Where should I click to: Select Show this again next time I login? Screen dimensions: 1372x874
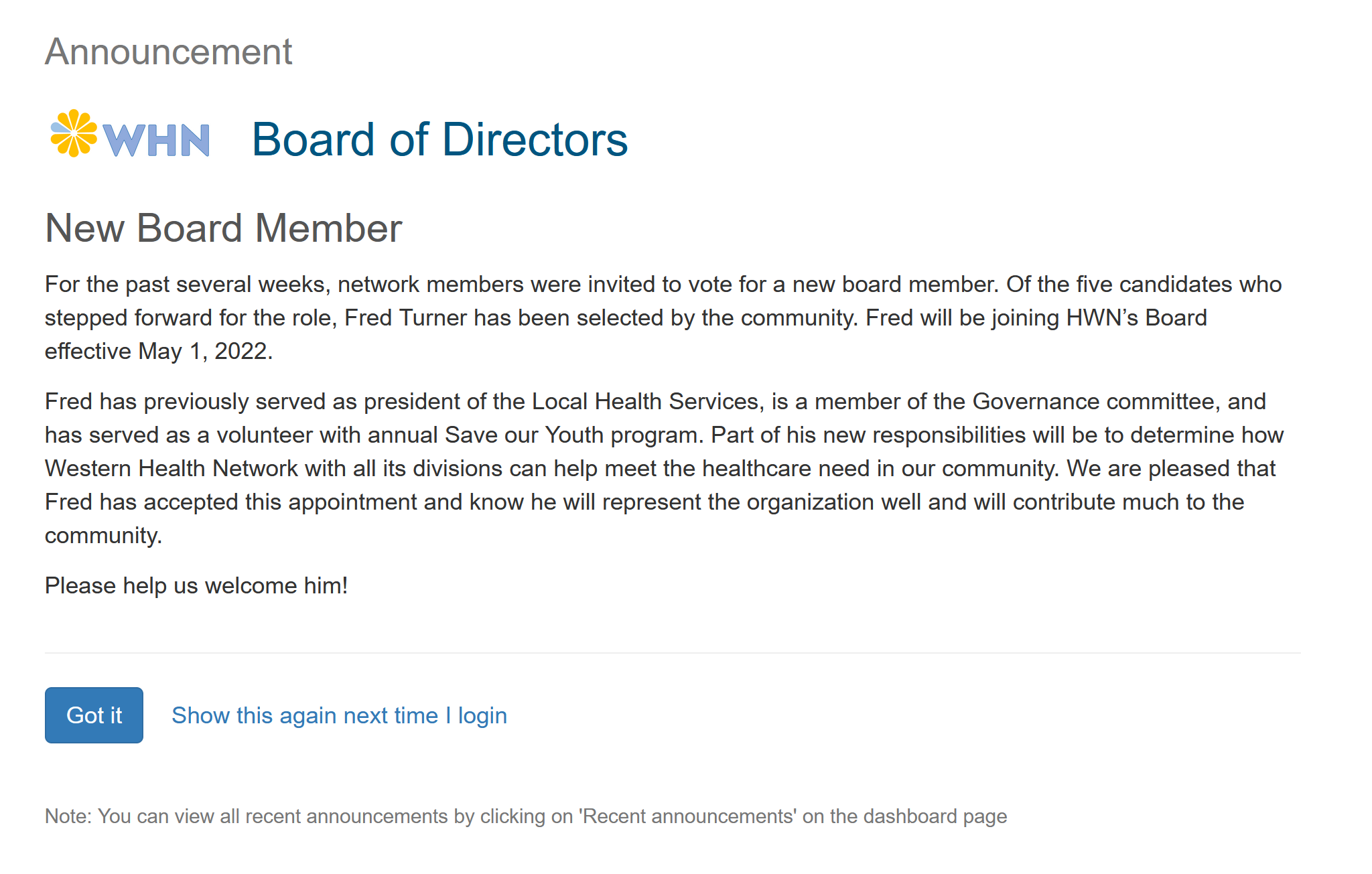339,715
